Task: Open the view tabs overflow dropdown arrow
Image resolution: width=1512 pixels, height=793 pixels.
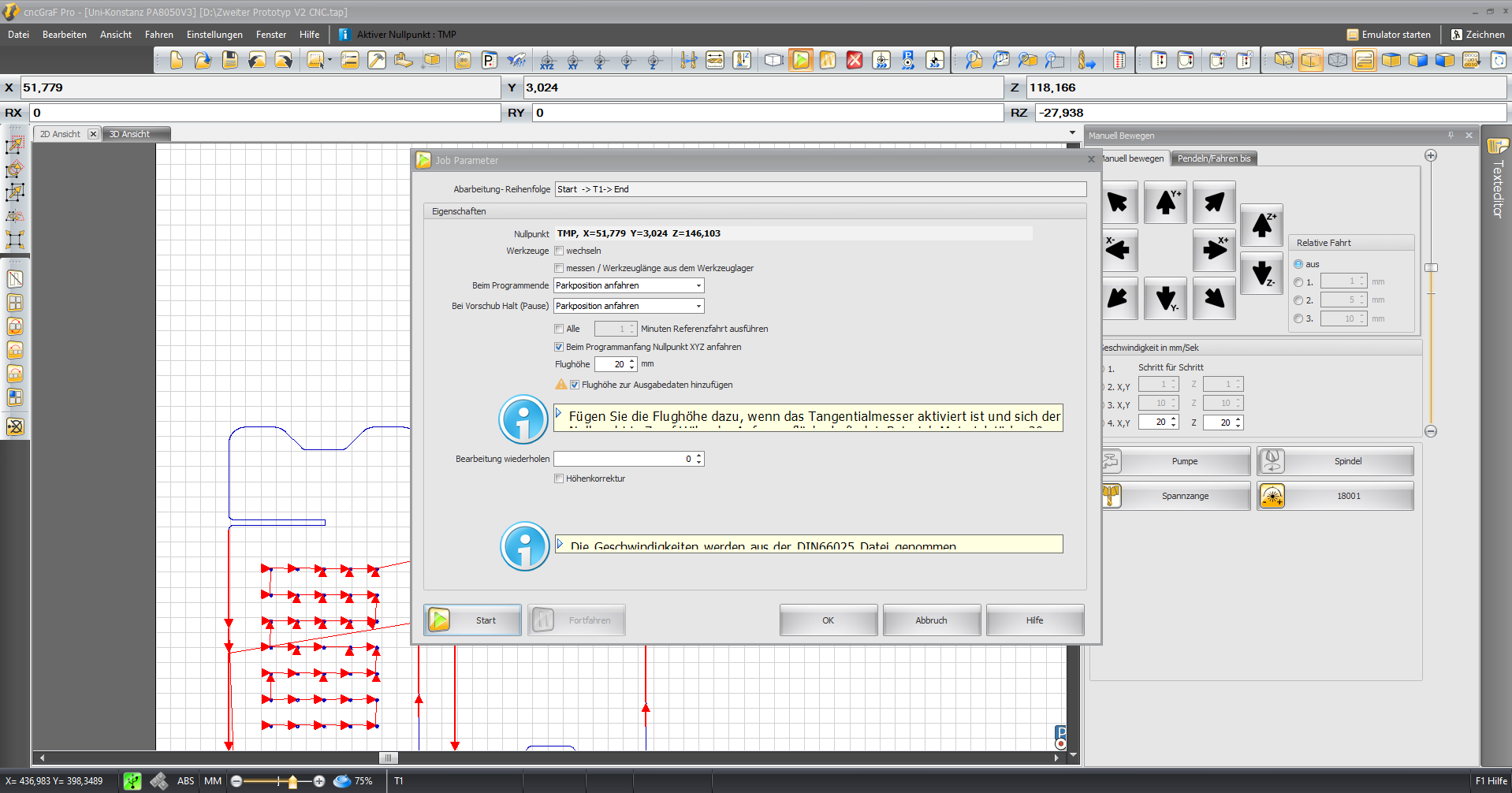Action: point(1072,133)
